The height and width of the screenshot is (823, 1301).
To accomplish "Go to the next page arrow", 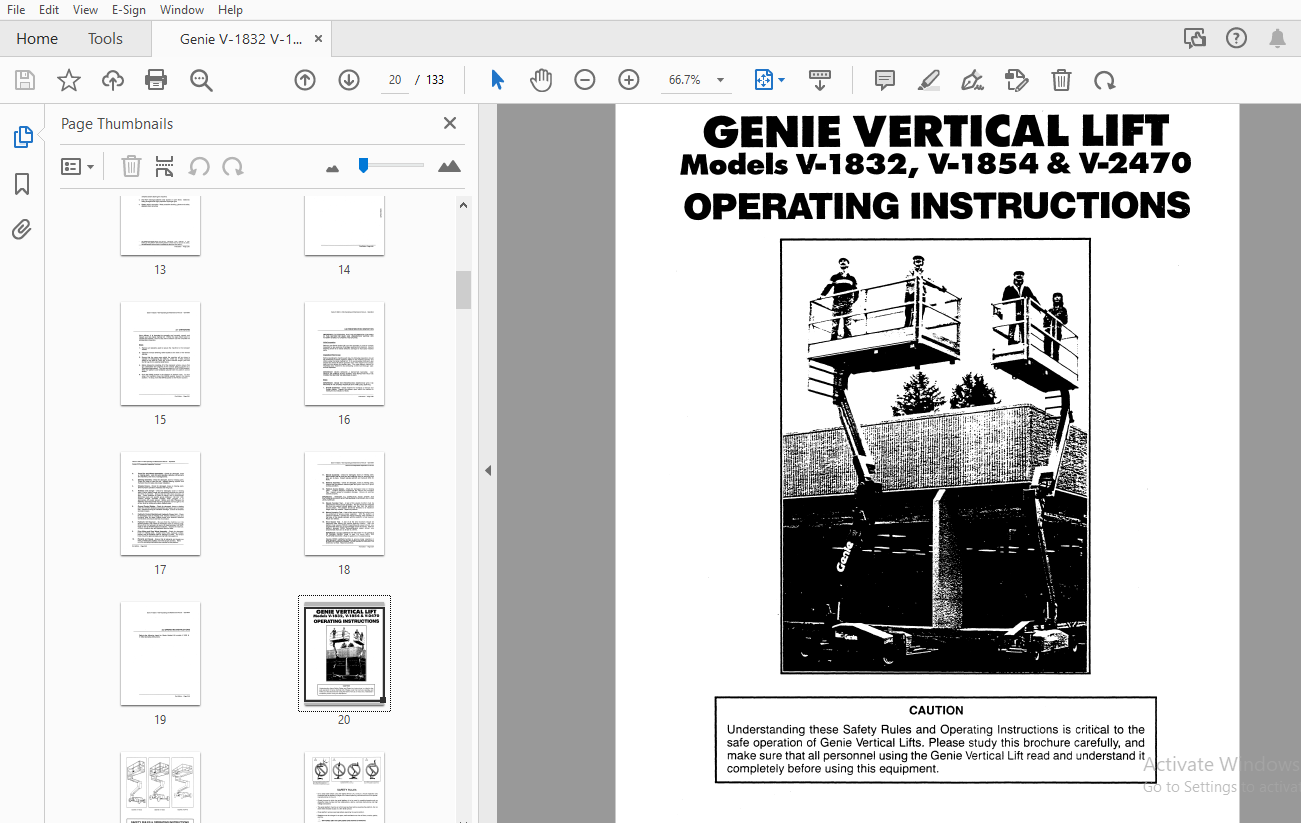I will (349, 80).
